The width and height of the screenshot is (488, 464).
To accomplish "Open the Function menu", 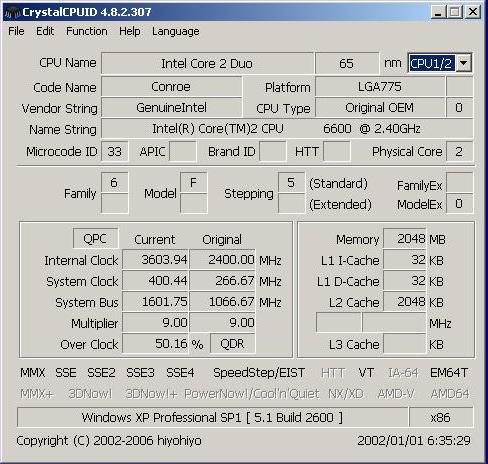I will tap(87, 31).
